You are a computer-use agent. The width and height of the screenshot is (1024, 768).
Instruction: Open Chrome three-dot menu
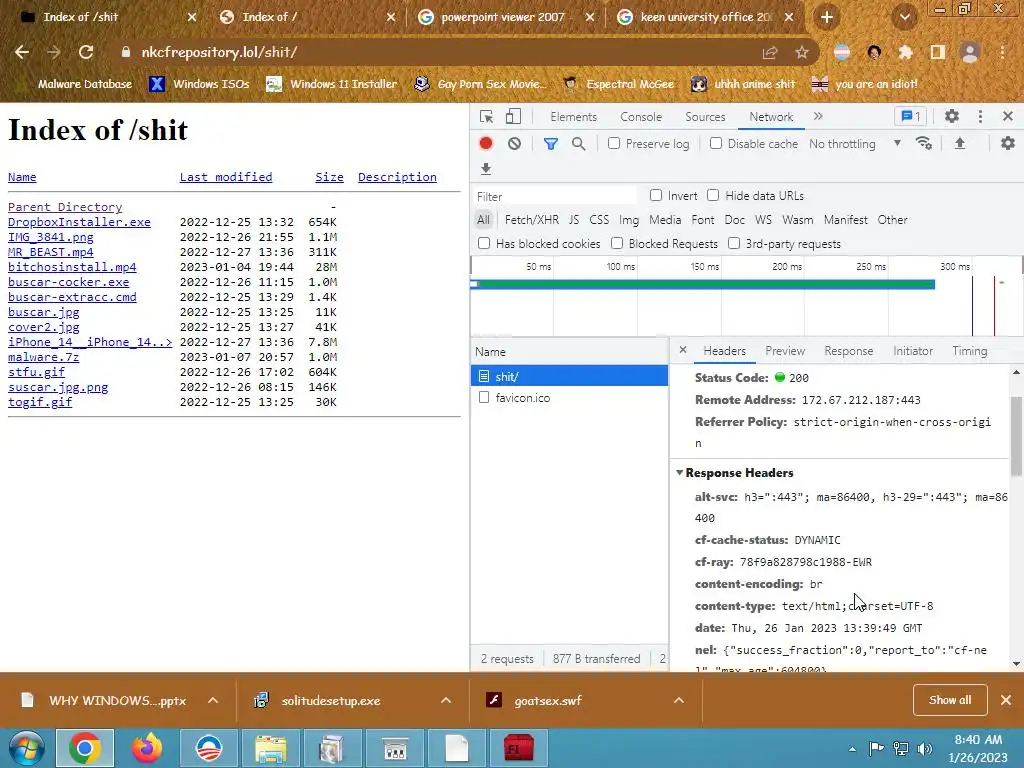[1002, 52]
